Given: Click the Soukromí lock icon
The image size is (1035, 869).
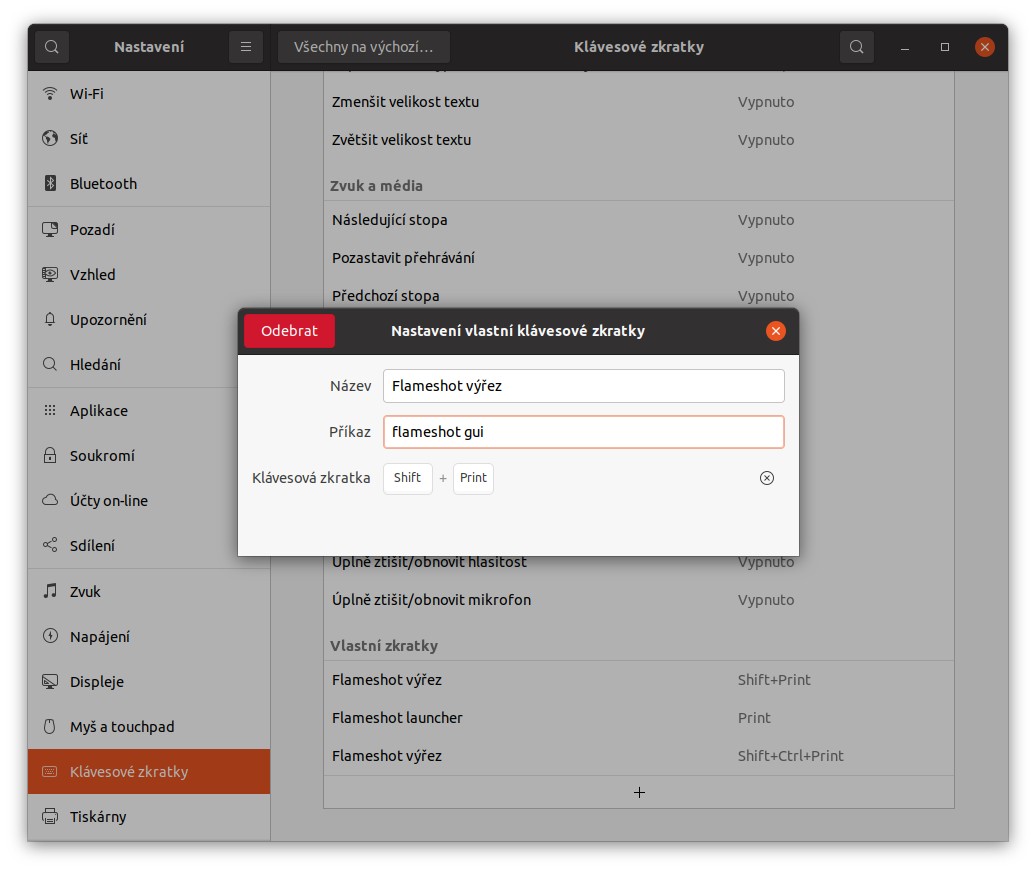Looking at the screenshot, I should point(50,455).
